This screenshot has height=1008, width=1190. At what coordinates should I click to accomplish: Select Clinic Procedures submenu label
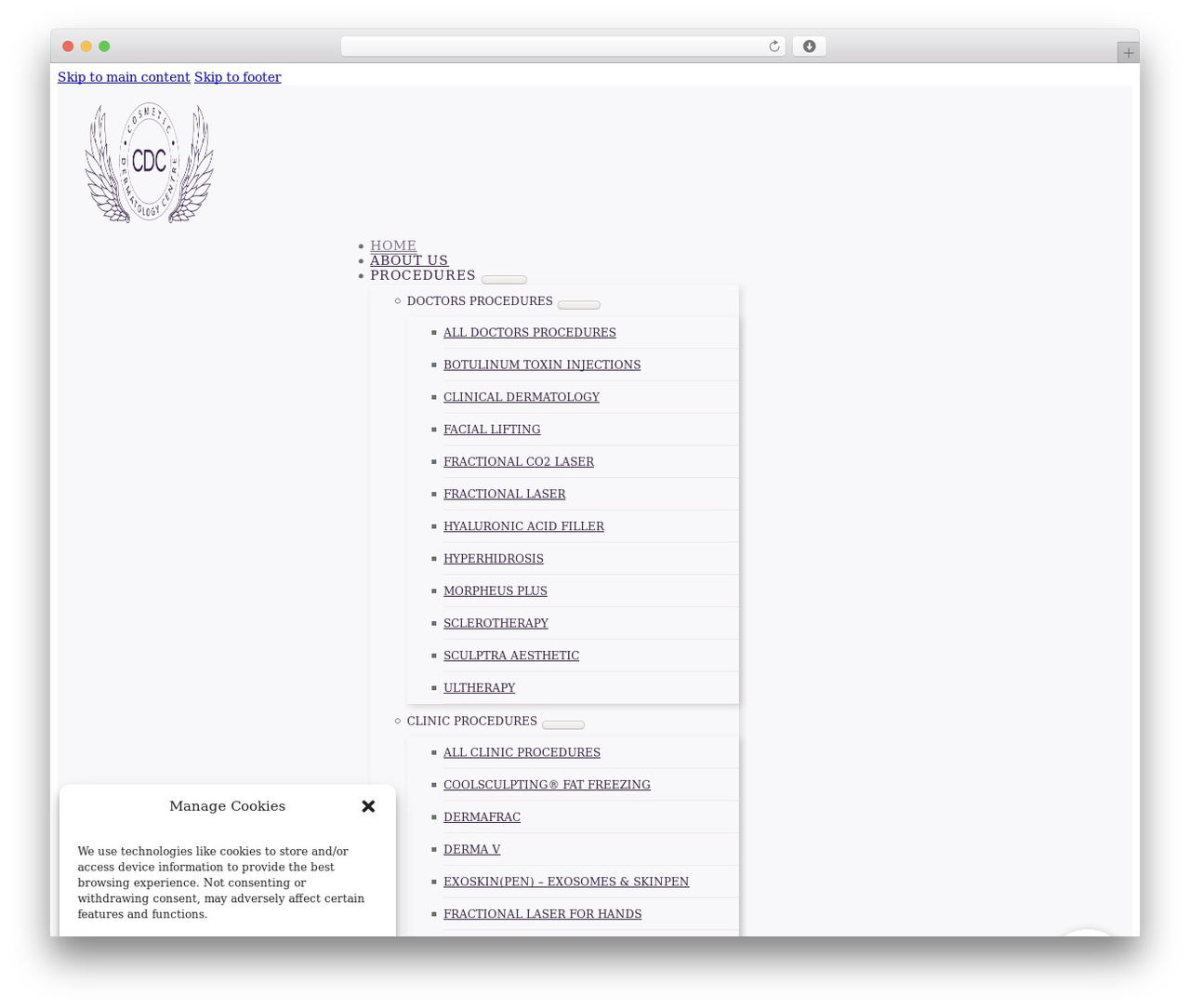(472, 722)
